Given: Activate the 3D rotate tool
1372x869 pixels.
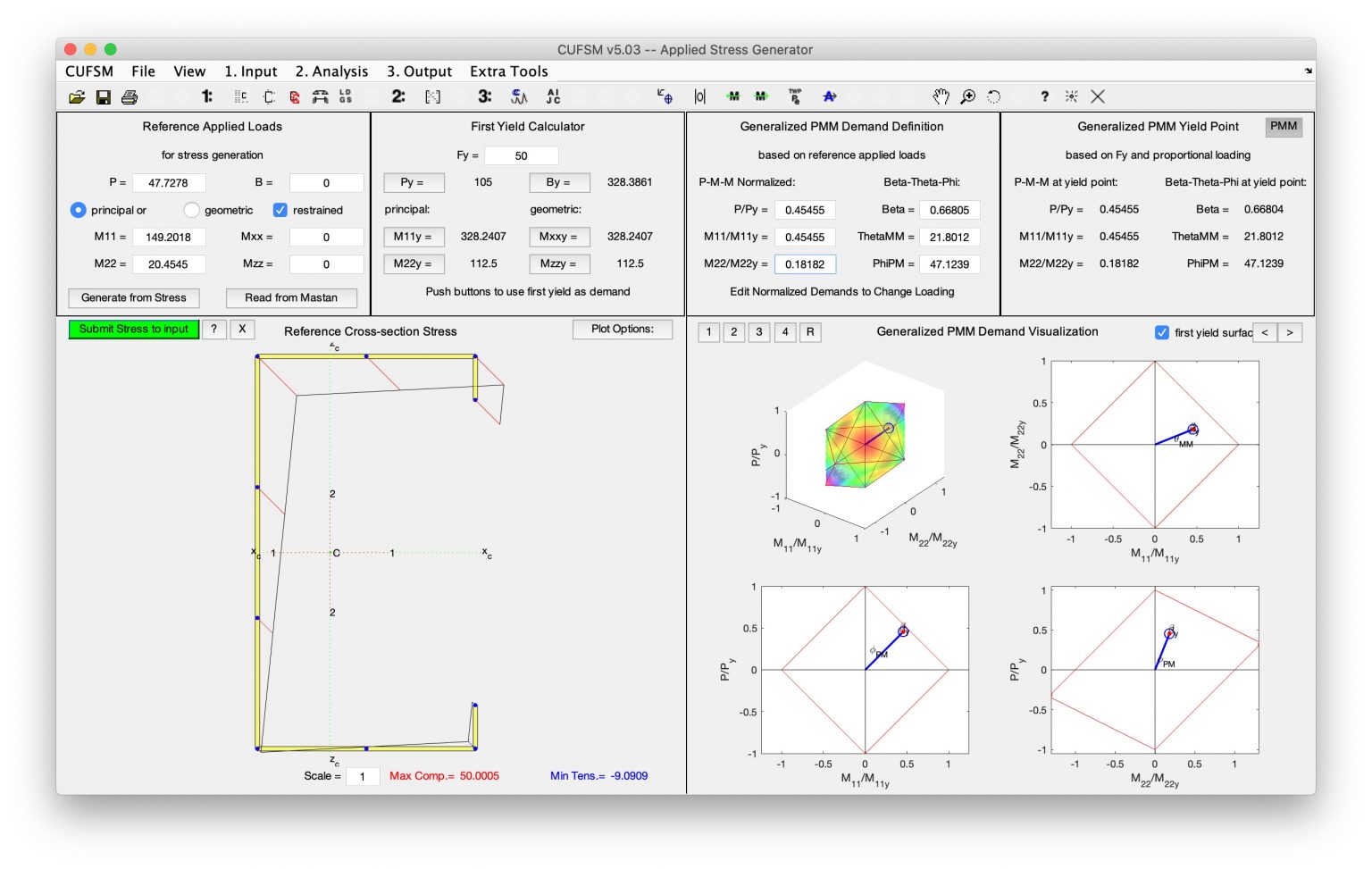Looking at the screenshot, I should [993, 96].
